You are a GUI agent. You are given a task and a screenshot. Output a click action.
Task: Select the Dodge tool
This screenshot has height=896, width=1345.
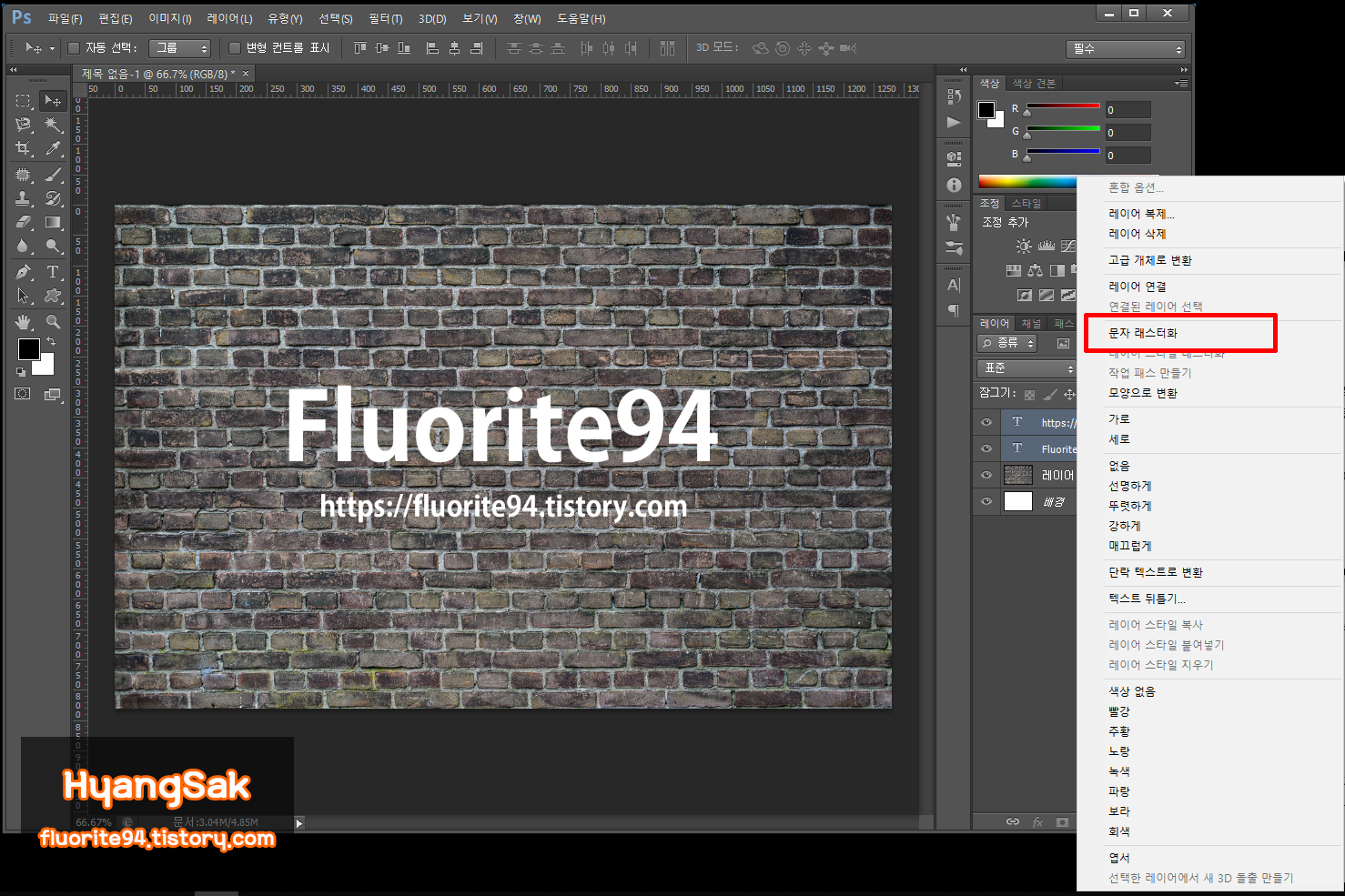53,246
